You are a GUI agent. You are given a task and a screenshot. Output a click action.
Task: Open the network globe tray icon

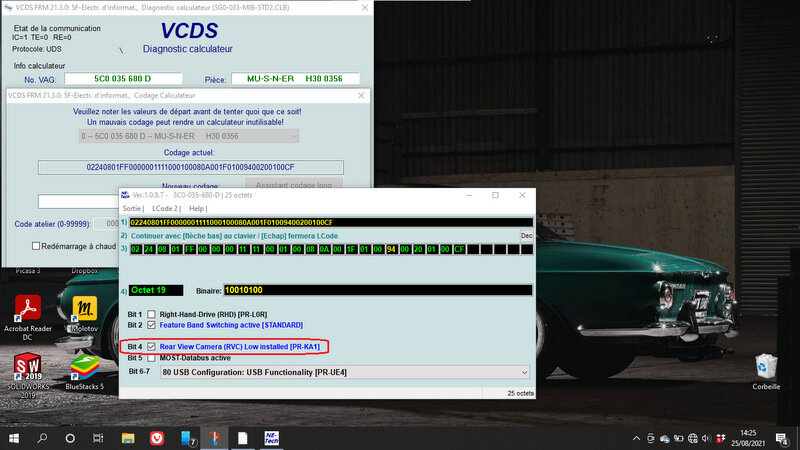coord(692,438)
